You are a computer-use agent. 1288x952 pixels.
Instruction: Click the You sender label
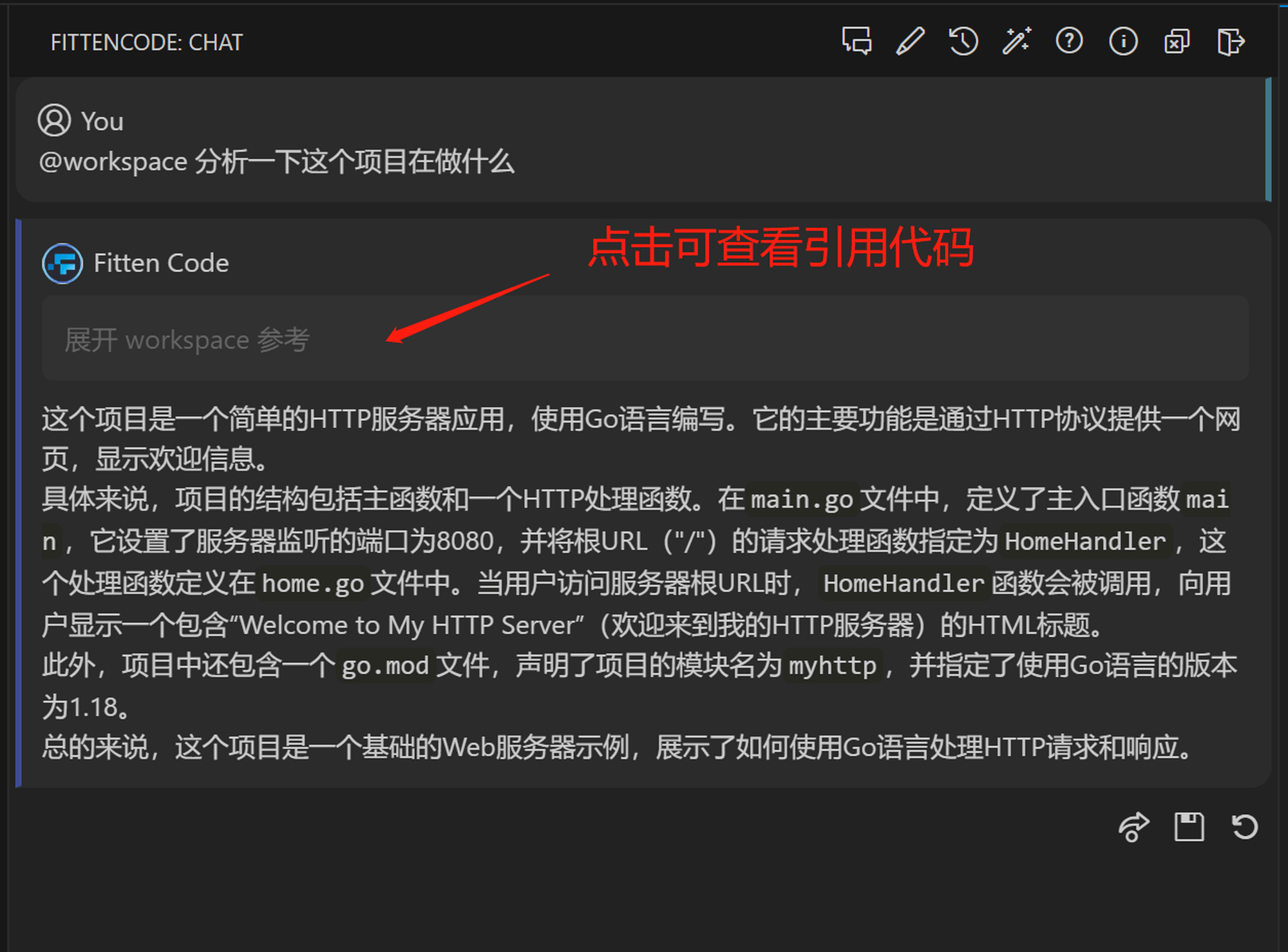pyautogui.click(x=102, y=121)
